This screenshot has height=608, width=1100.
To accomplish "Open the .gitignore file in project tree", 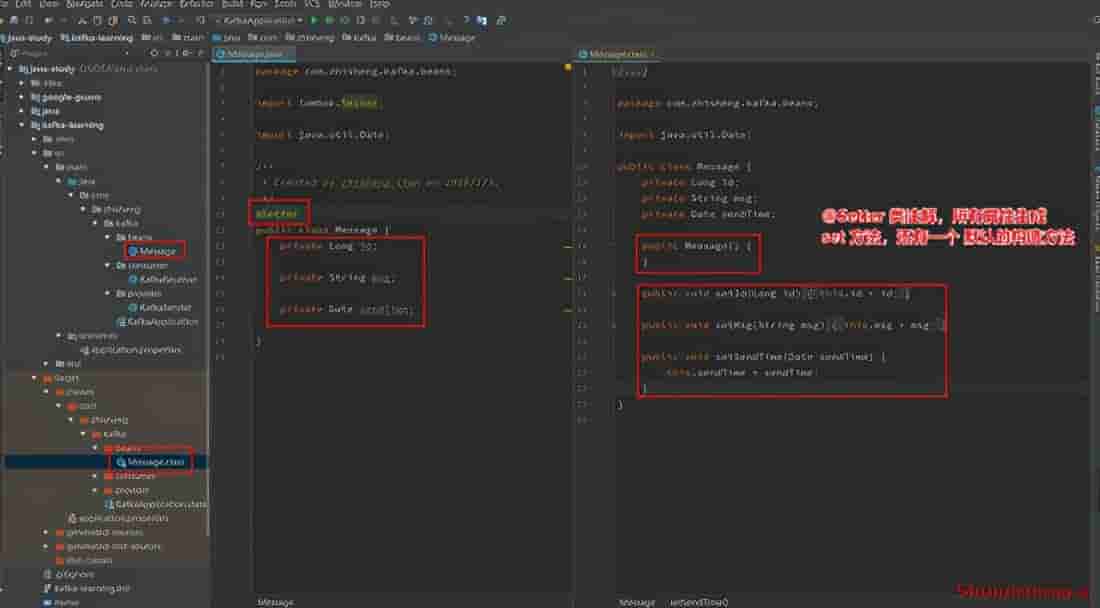I will point(74,574).
